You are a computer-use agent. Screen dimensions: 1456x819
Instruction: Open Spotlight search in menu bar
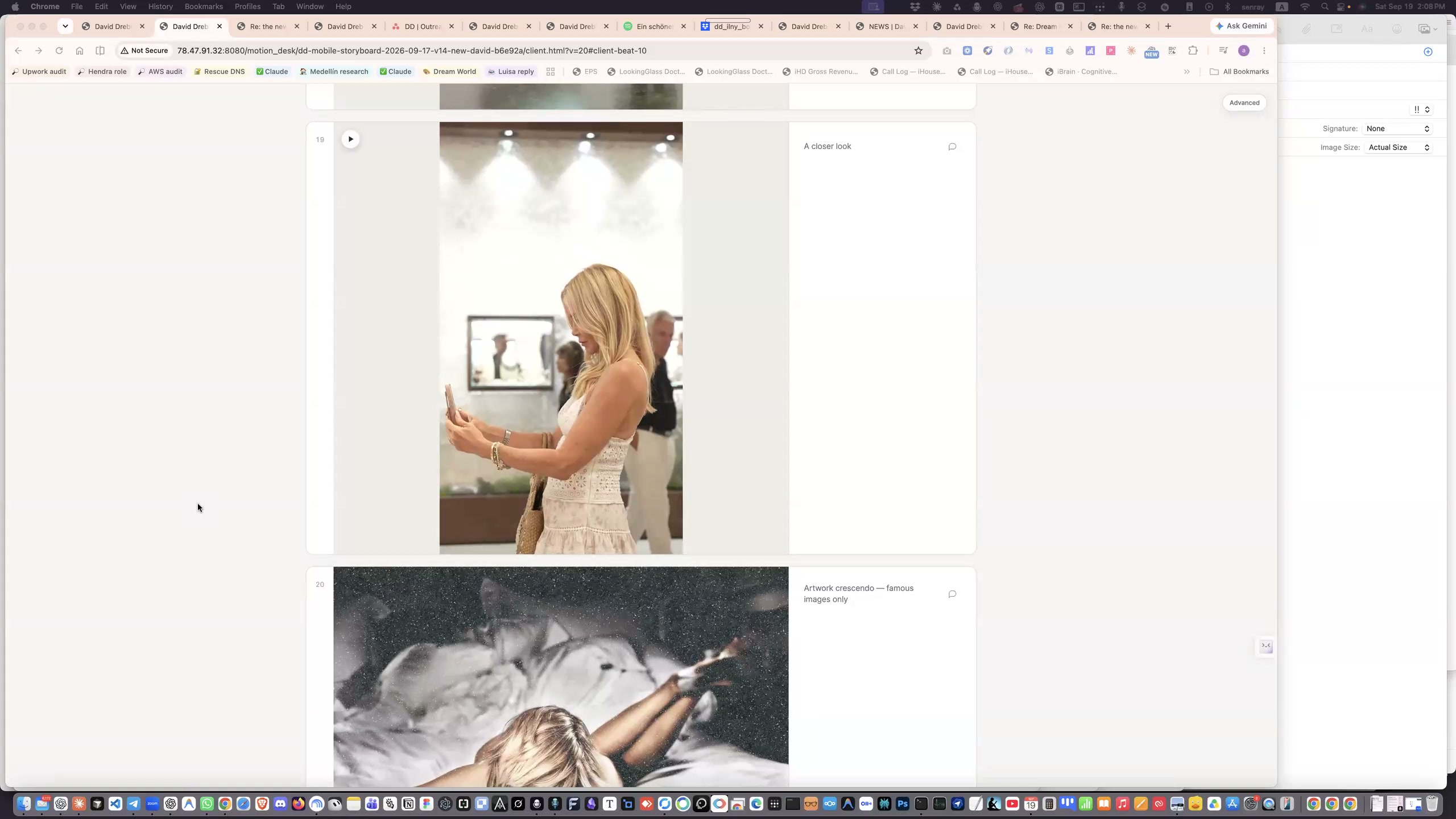[x=1325, y=6]
